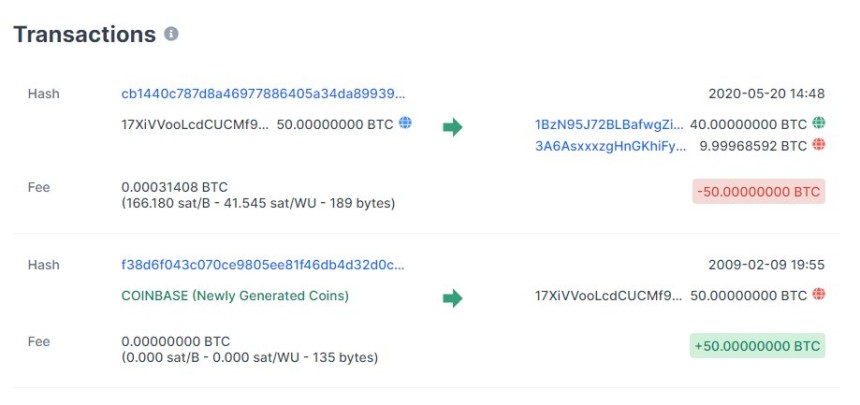This screenshot has height=405, width=860.
Task: Click blue globe icon next to 17XiVVooLcdCUCMf9 input
Action: 405,123
